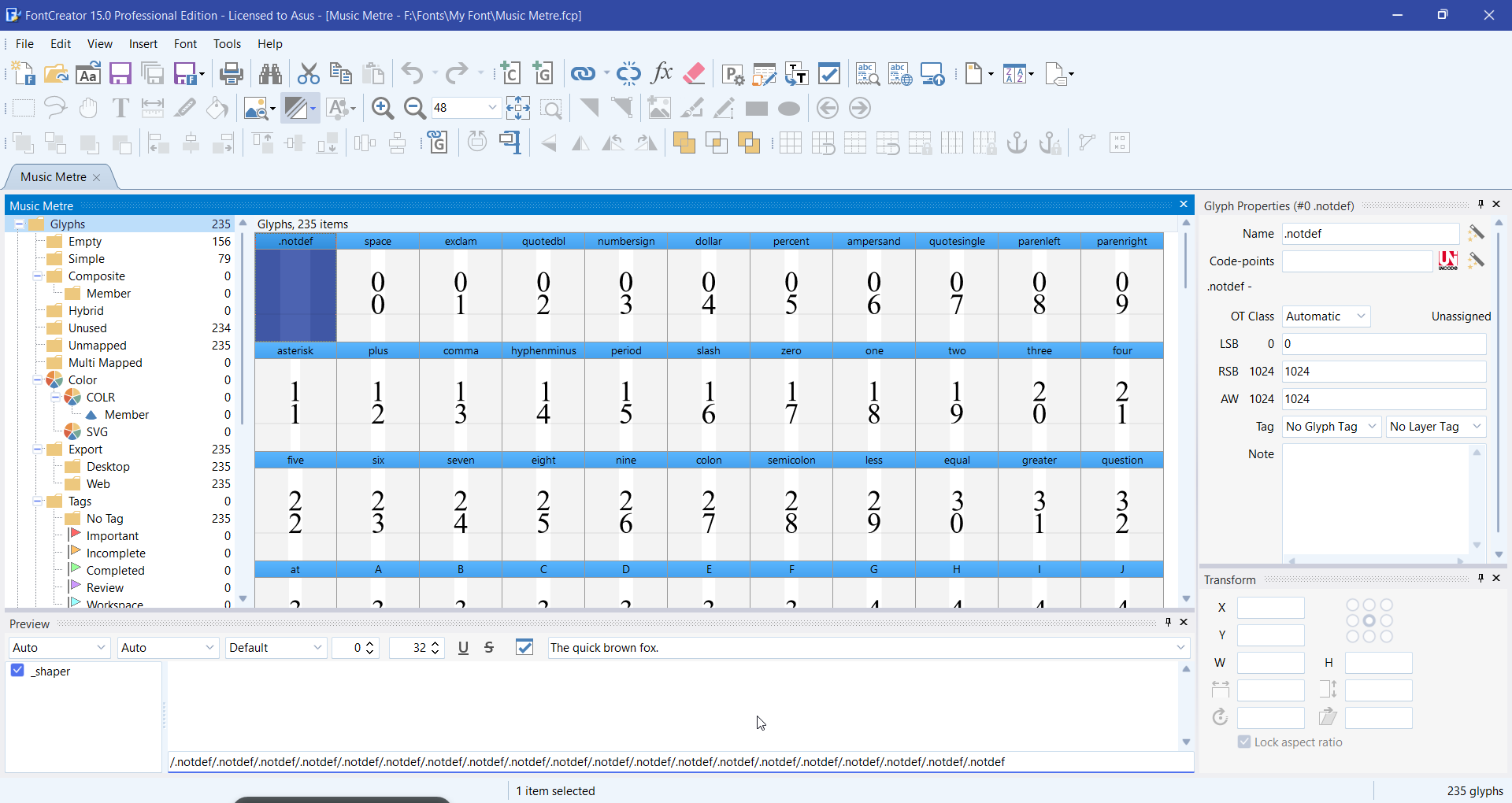
Task: Open the File menu
Action: [x=24, y=44]
